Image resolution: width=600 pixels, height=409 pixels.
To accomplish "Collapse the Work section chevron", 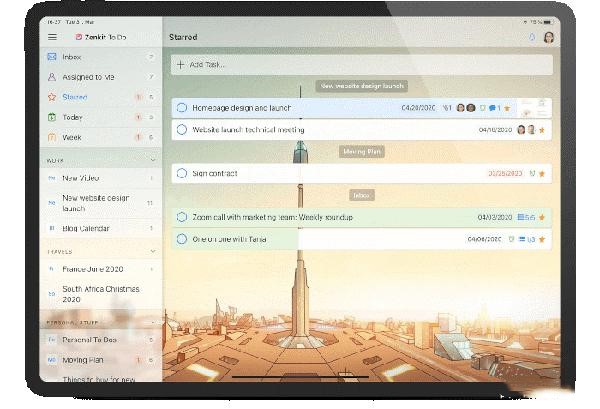I will 152,159.
